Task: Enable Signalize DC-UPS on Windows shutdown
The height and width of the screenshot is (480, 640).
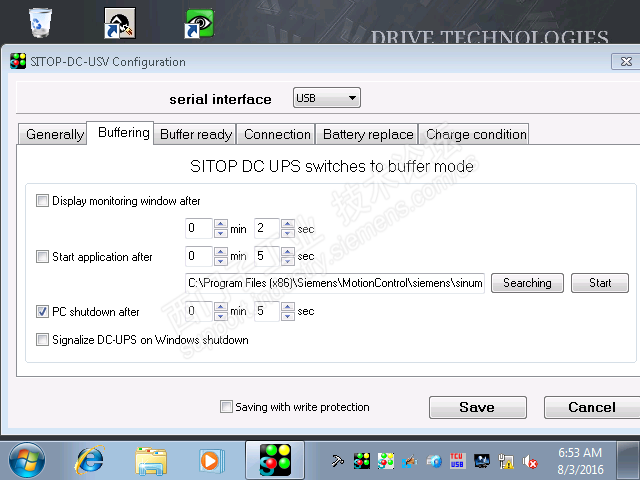Action: point(42,340)
